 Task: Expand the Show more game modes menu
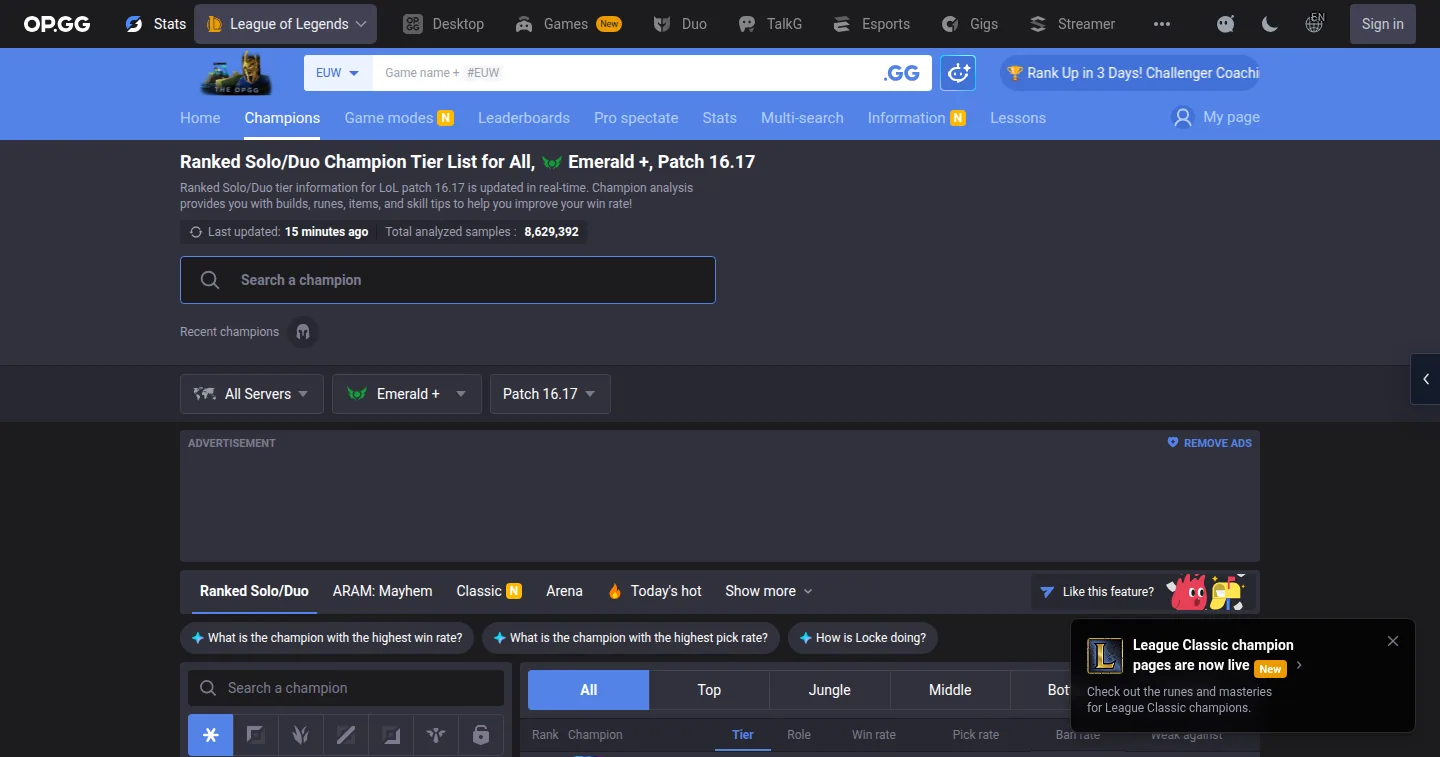[769, 591]
